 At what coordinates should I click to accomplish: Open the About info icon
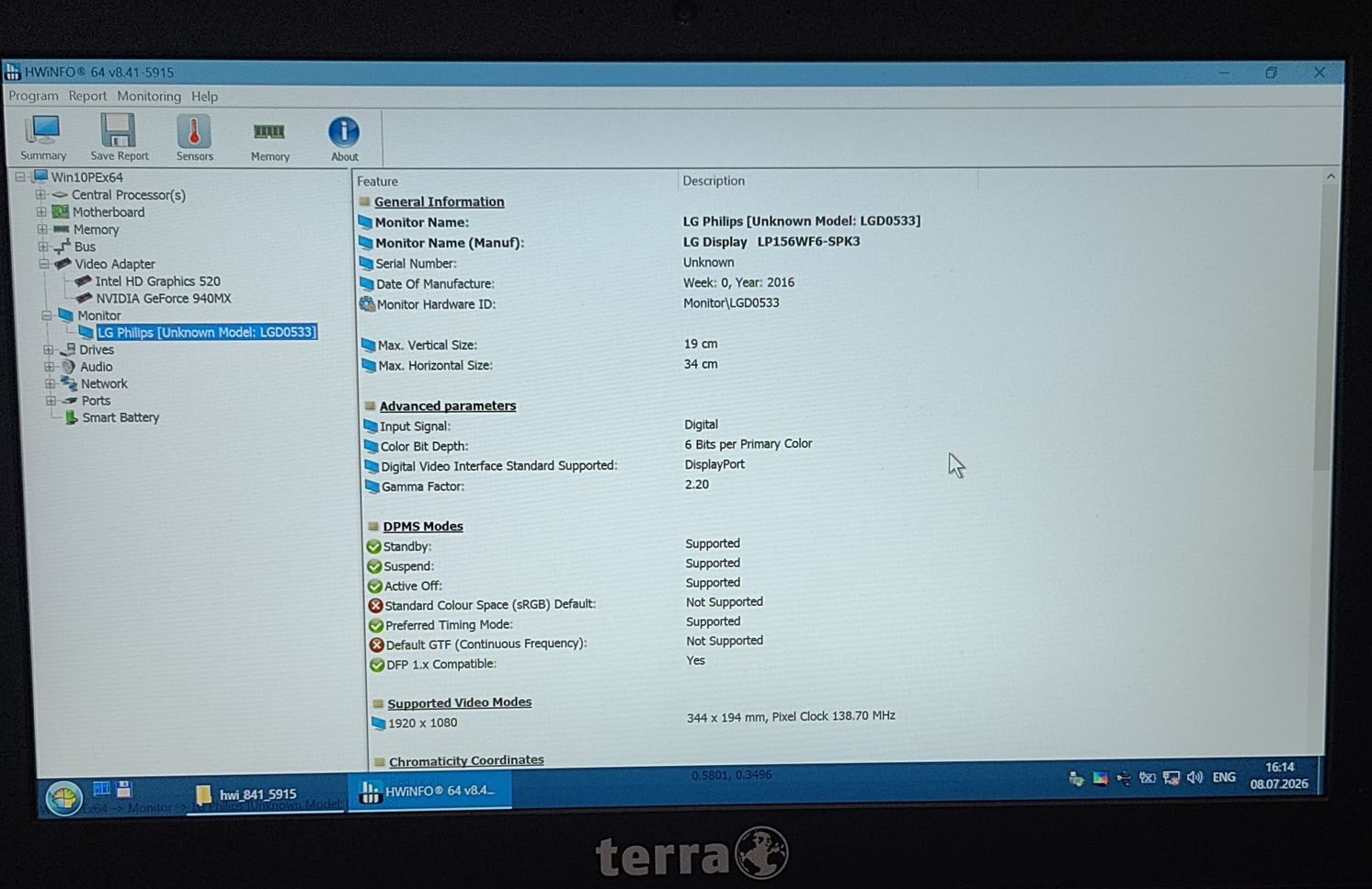344,140
